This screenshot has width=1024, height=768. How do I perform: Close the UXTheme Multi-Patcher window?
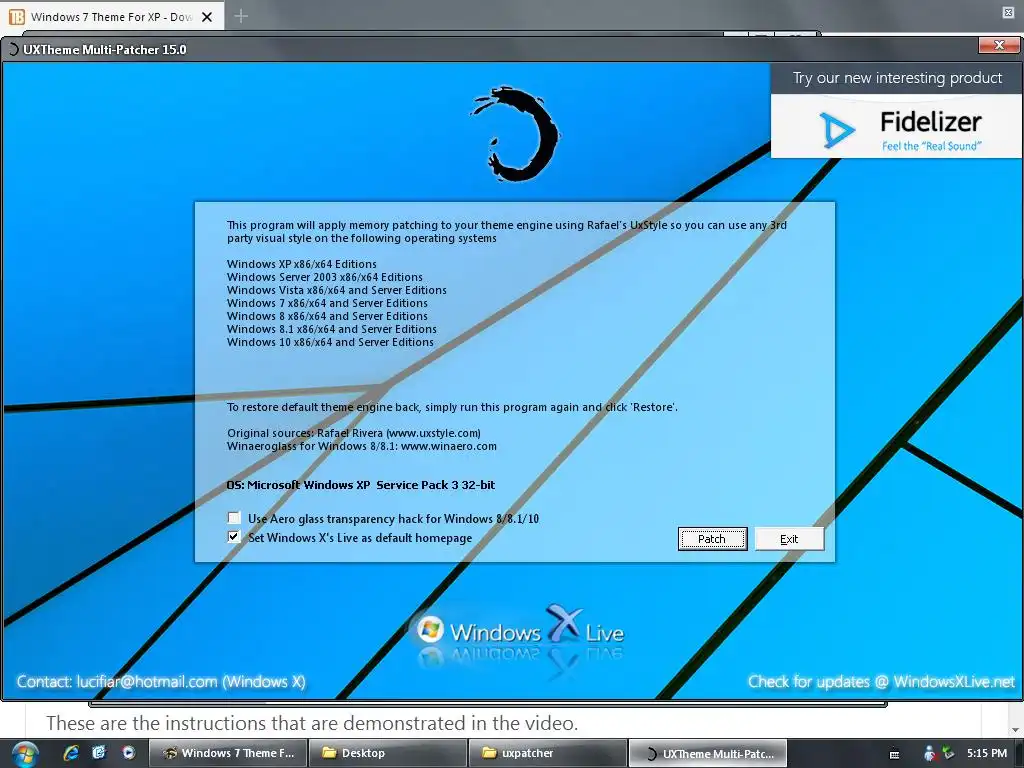(999, 44)
